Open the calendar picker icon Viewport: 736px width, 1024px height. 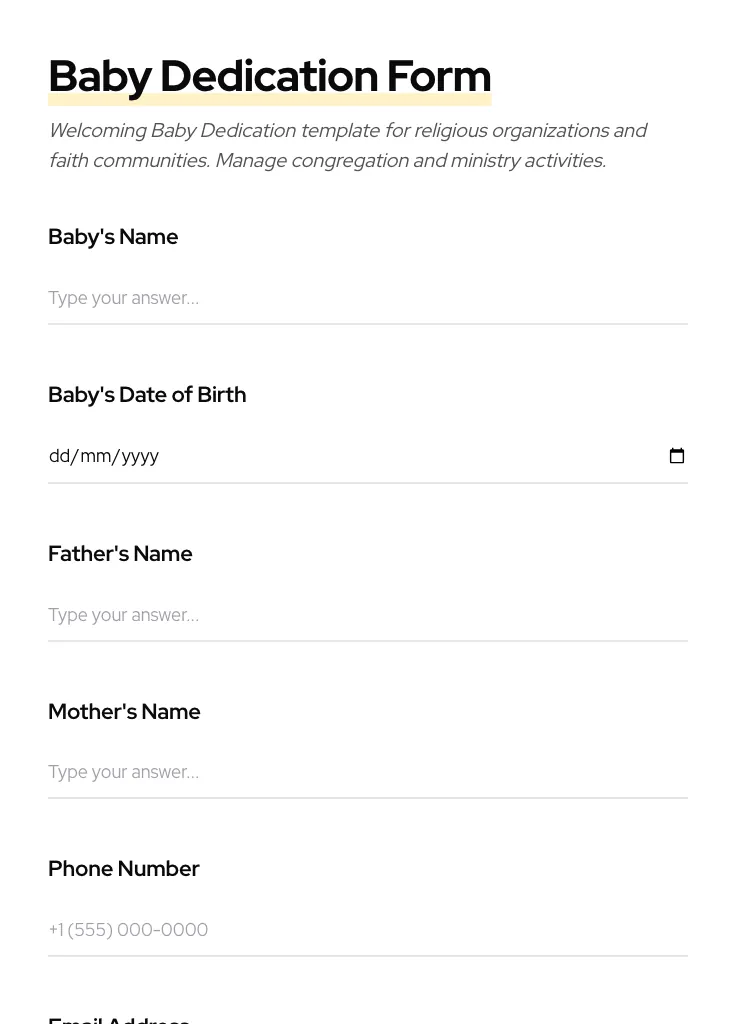(677, 456)
